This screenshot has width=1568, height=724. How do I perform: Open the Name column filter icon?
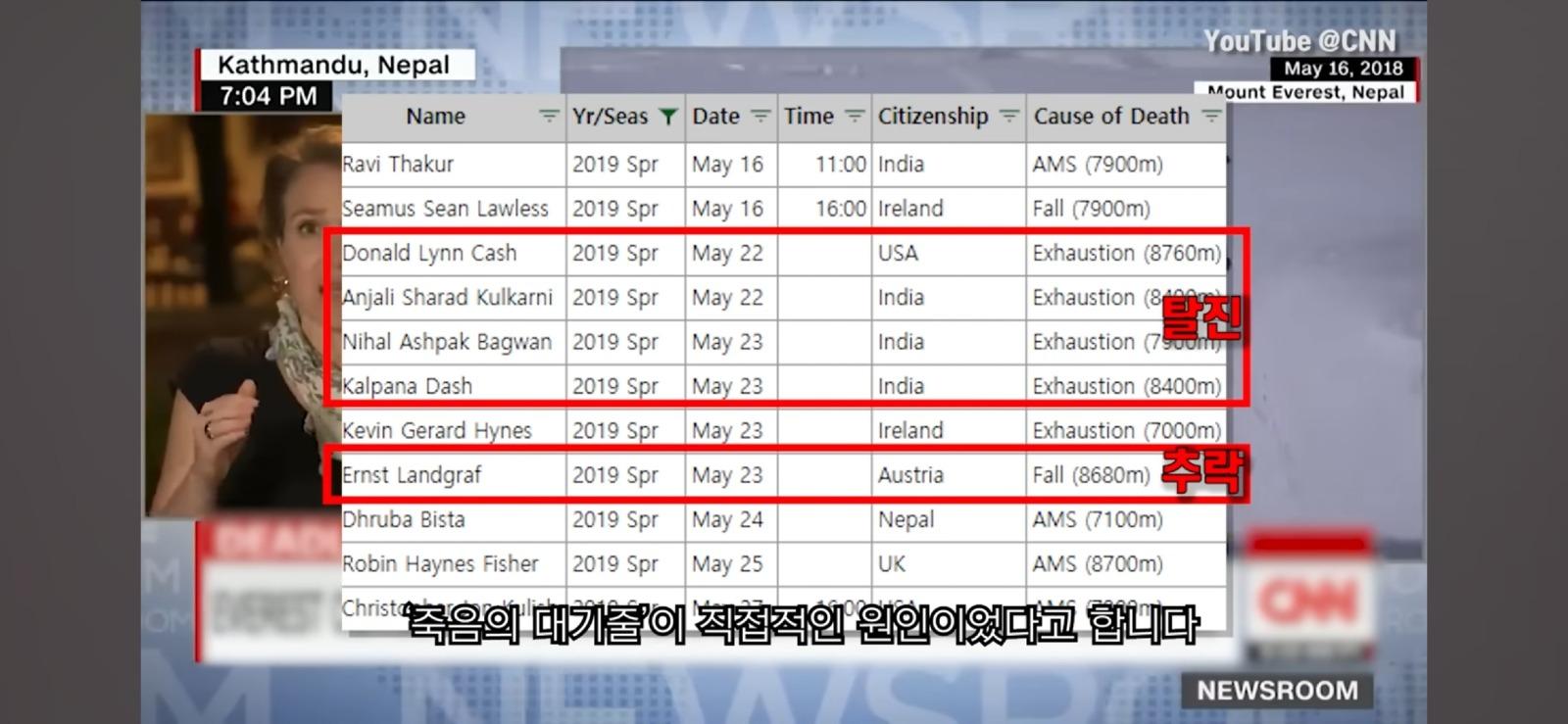[549, 117]
